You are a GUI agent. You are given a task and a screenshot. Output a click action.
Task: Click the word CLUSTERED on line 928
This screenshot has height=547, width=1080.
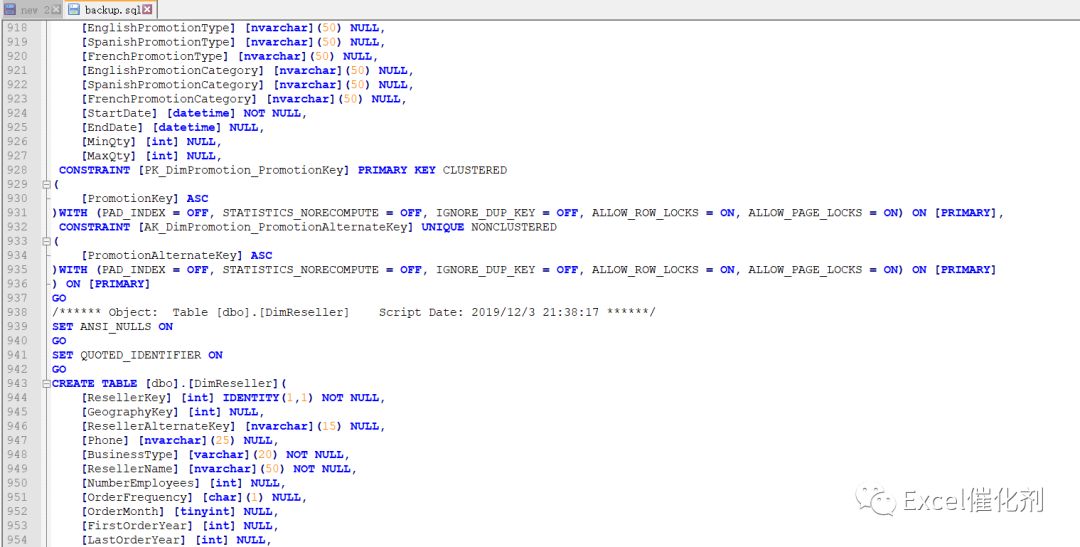[475, 170]
